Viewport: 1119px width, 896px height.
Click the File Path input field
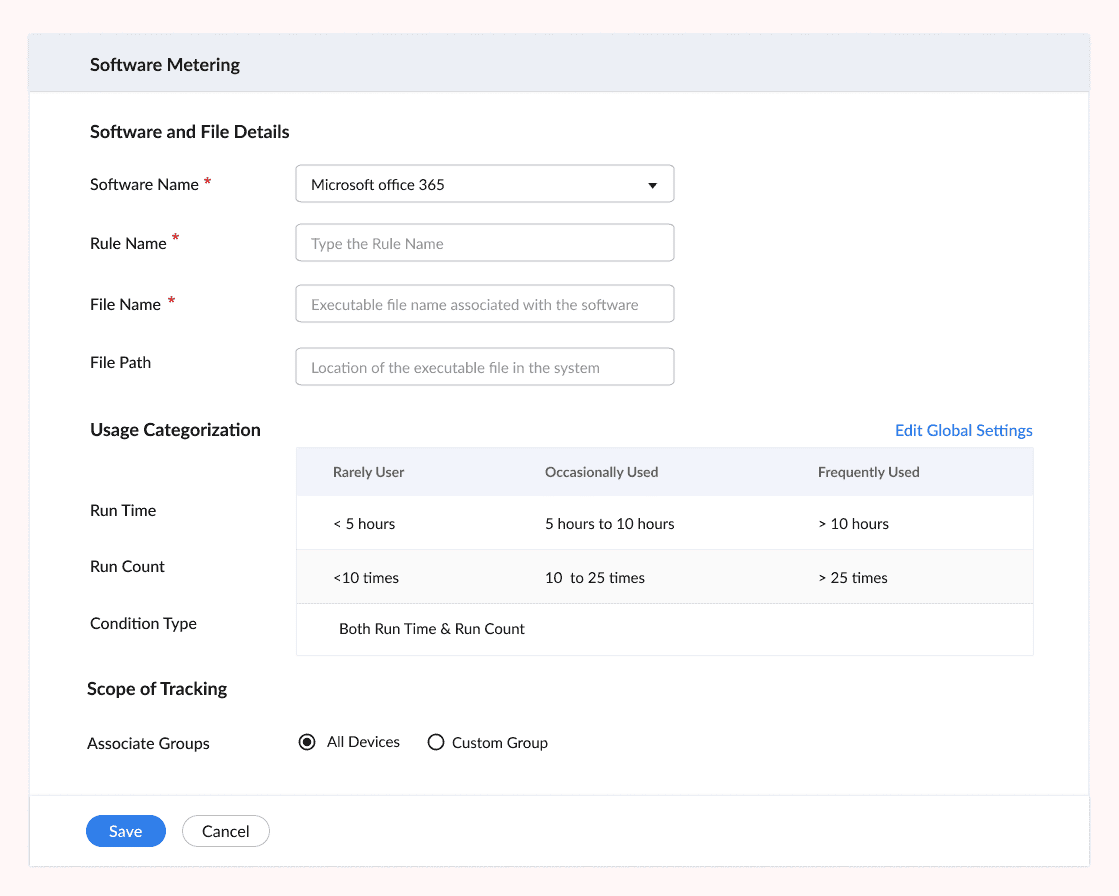pyautogui.click(x=484, y=366)
